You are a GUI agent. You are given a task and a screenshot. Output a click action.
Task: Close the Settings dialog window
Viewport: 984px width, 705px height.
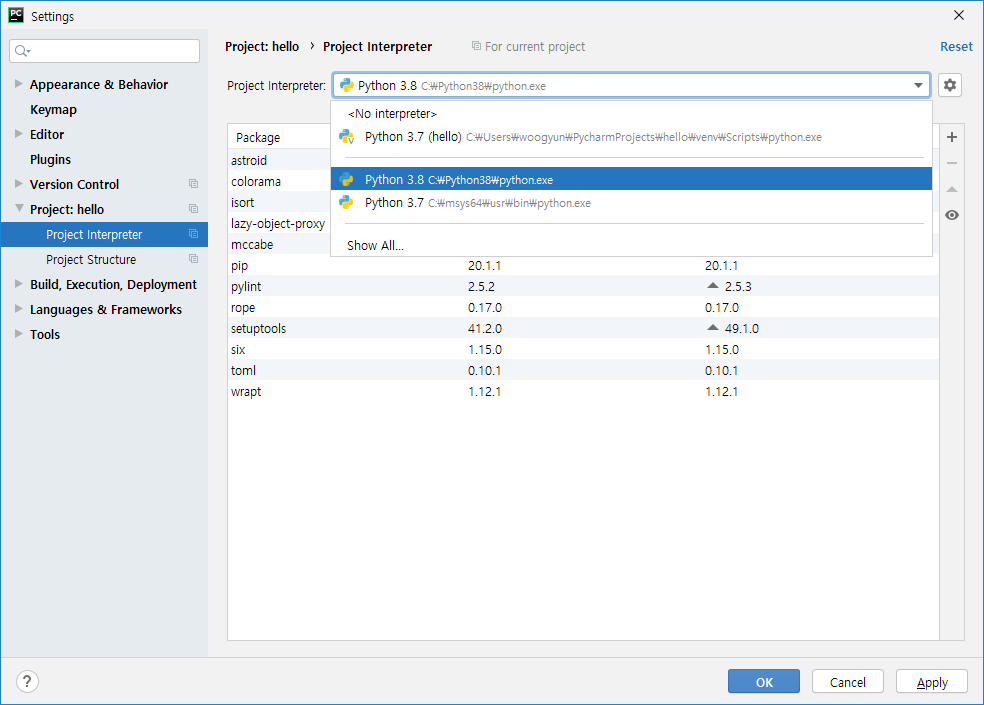[958, 15]
